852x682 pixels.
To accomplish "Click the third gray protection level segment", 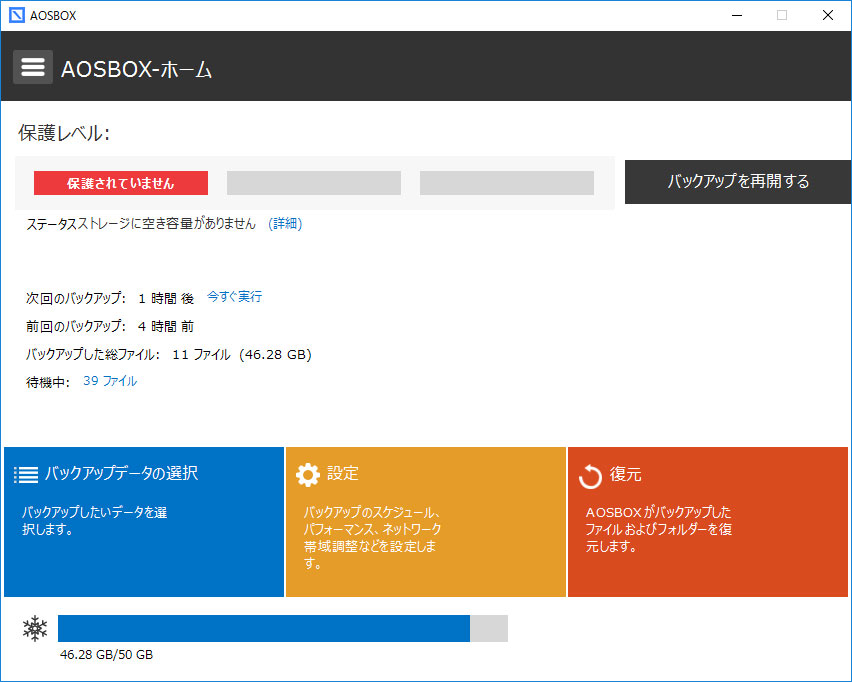I will point(506,183).
